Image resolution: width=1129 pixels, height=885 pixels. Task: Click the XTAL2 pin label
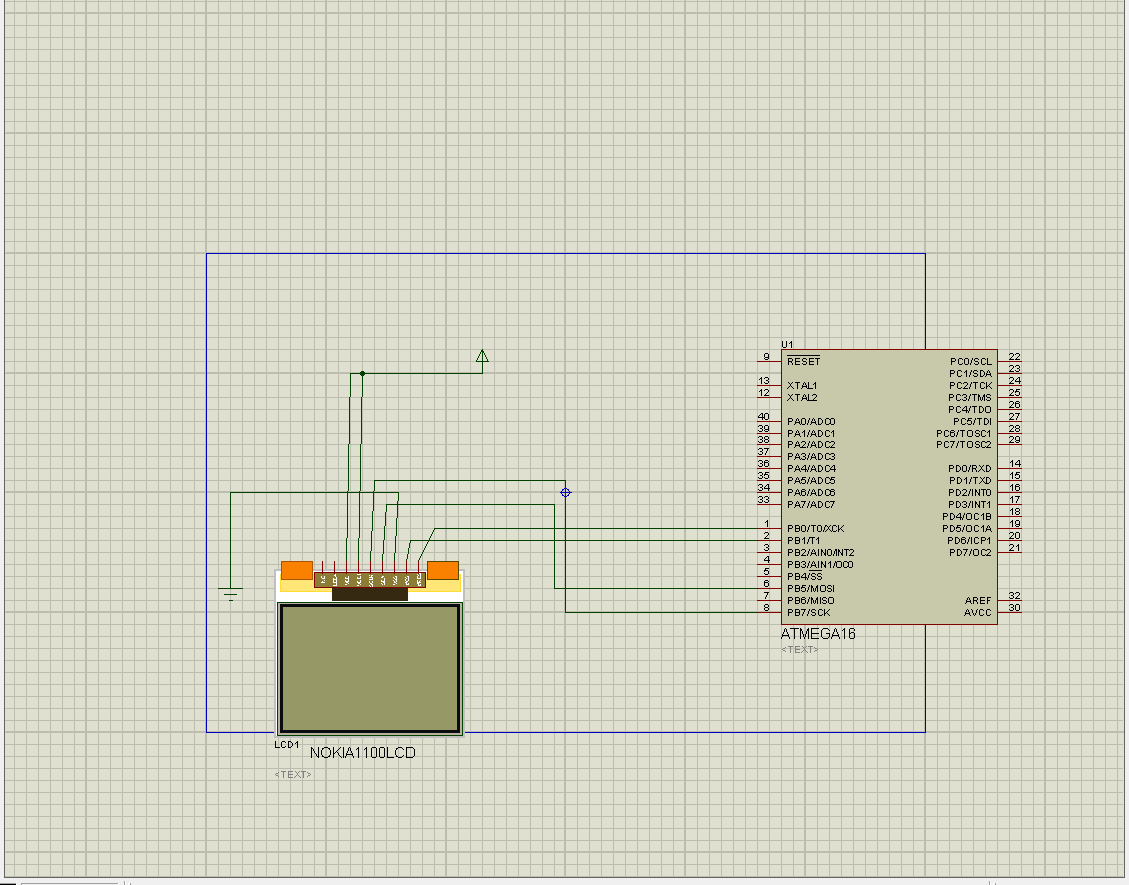[802, 397]
